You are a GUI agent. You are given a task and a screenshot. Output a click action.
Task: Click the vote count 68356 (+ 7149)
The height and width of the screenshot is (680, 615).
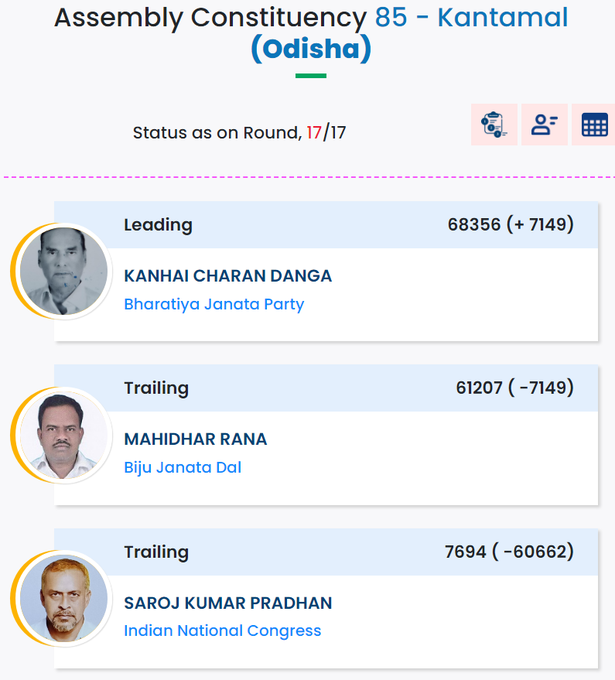(x=510, y=225)
